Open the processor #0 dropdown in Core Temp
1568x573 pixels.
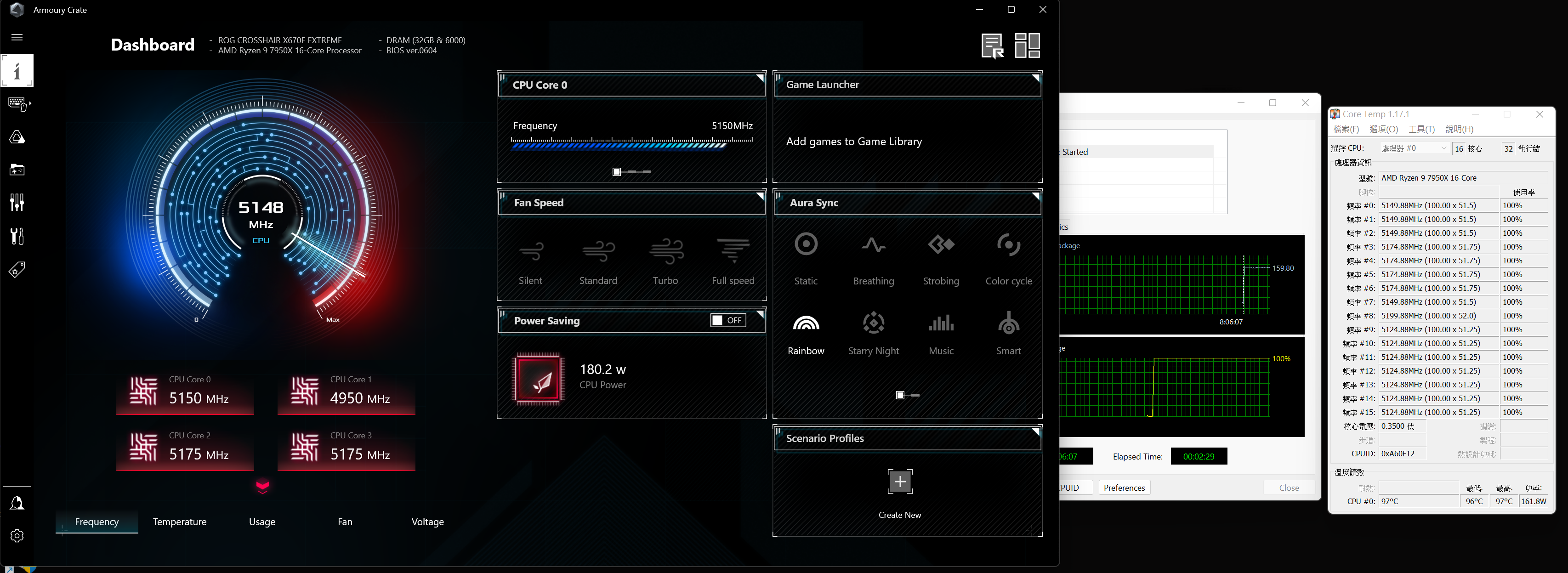tap(1414, 148)
